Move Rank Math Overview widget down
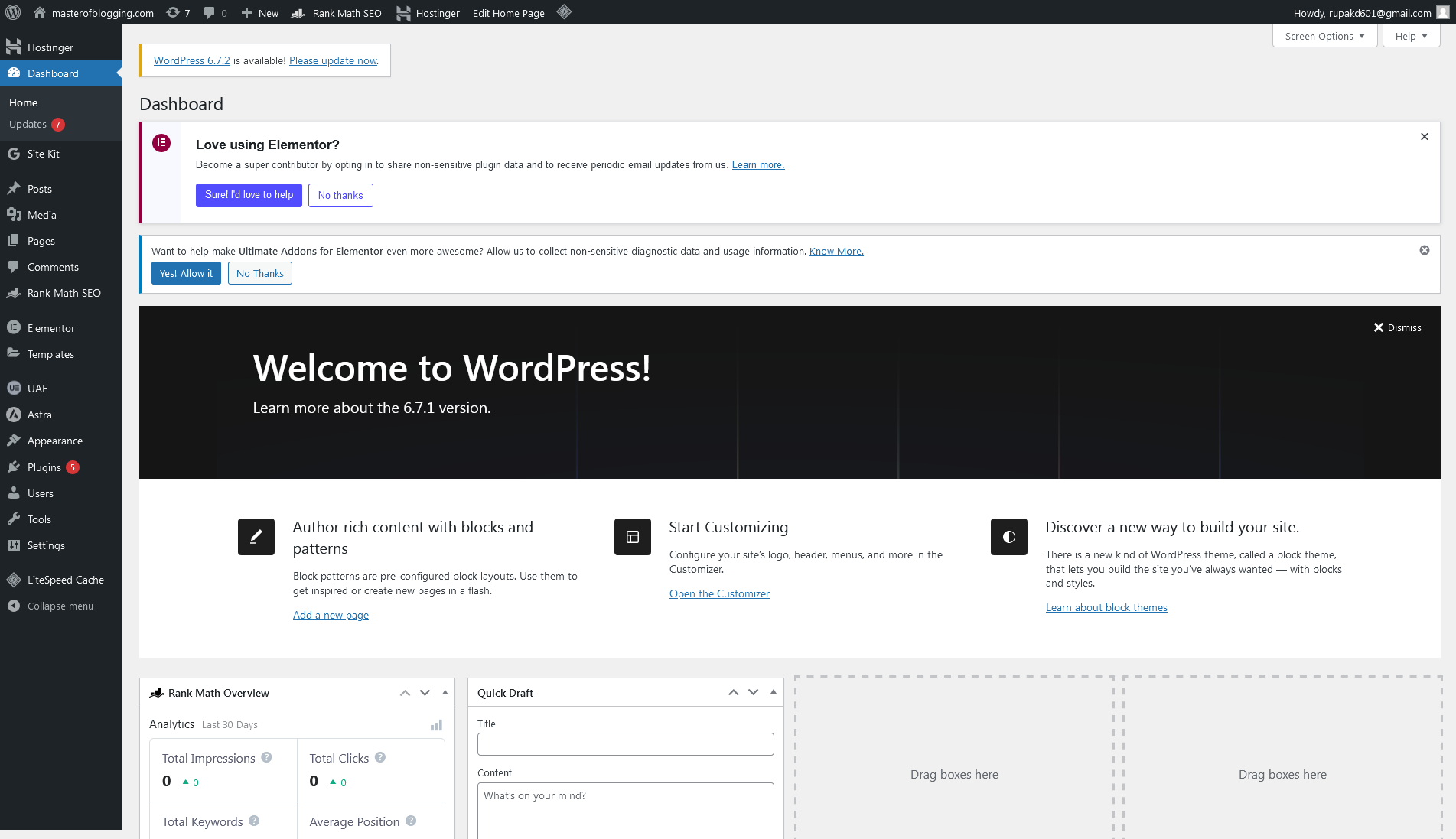Image resolution: width=1456 pixels, height=839 pixels. tap(425, 693)
